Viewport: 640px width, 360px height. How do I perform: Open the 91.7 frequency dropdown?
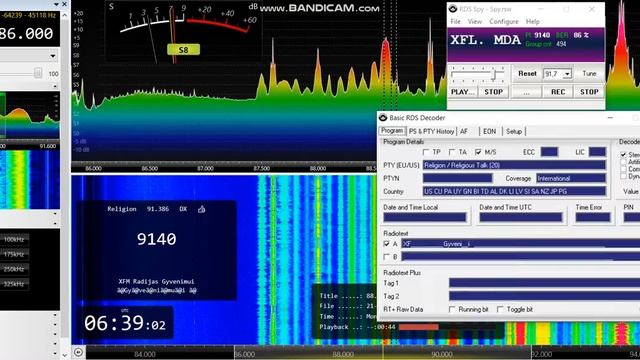pyautogui.click(x=567, y=74)
